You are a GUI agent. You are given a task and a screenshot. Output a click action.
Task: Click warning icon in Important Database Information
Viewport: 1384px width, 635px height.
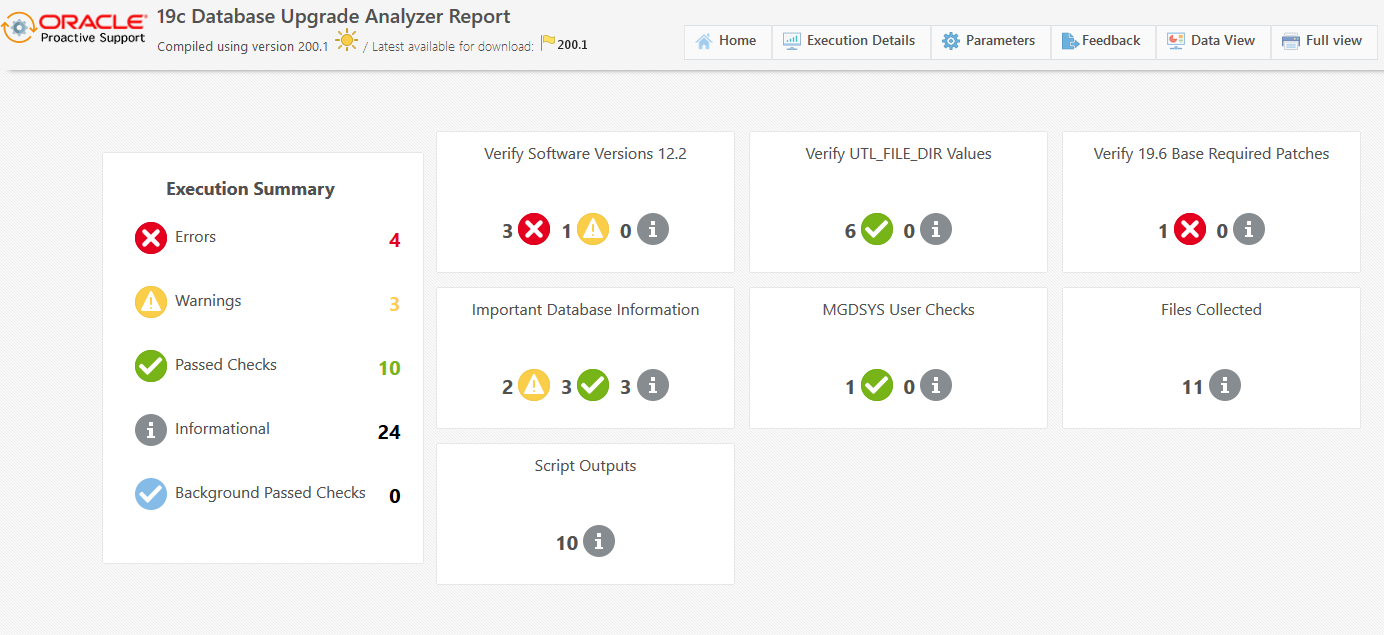(534, 385)
